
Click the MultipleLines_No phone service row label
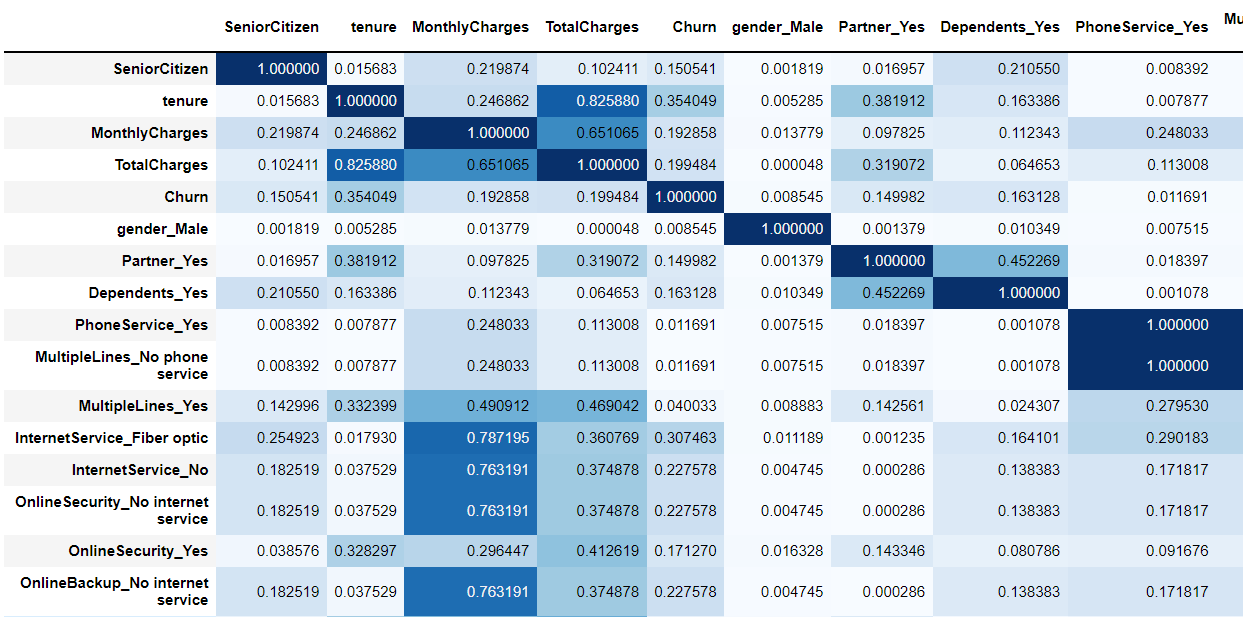[x=122, y=365]
